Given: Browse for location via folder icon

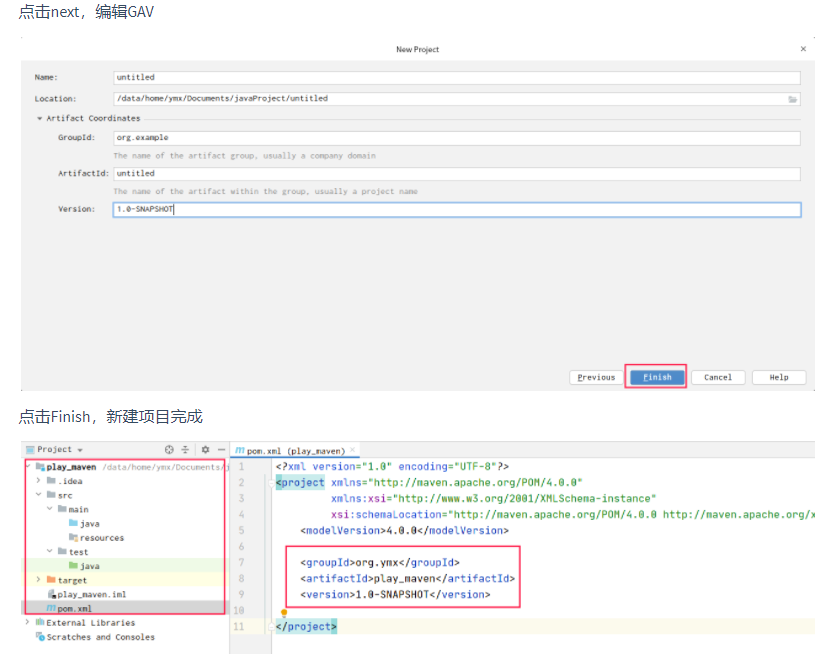Looking at the screenshot, I should [x=793, y=99].
